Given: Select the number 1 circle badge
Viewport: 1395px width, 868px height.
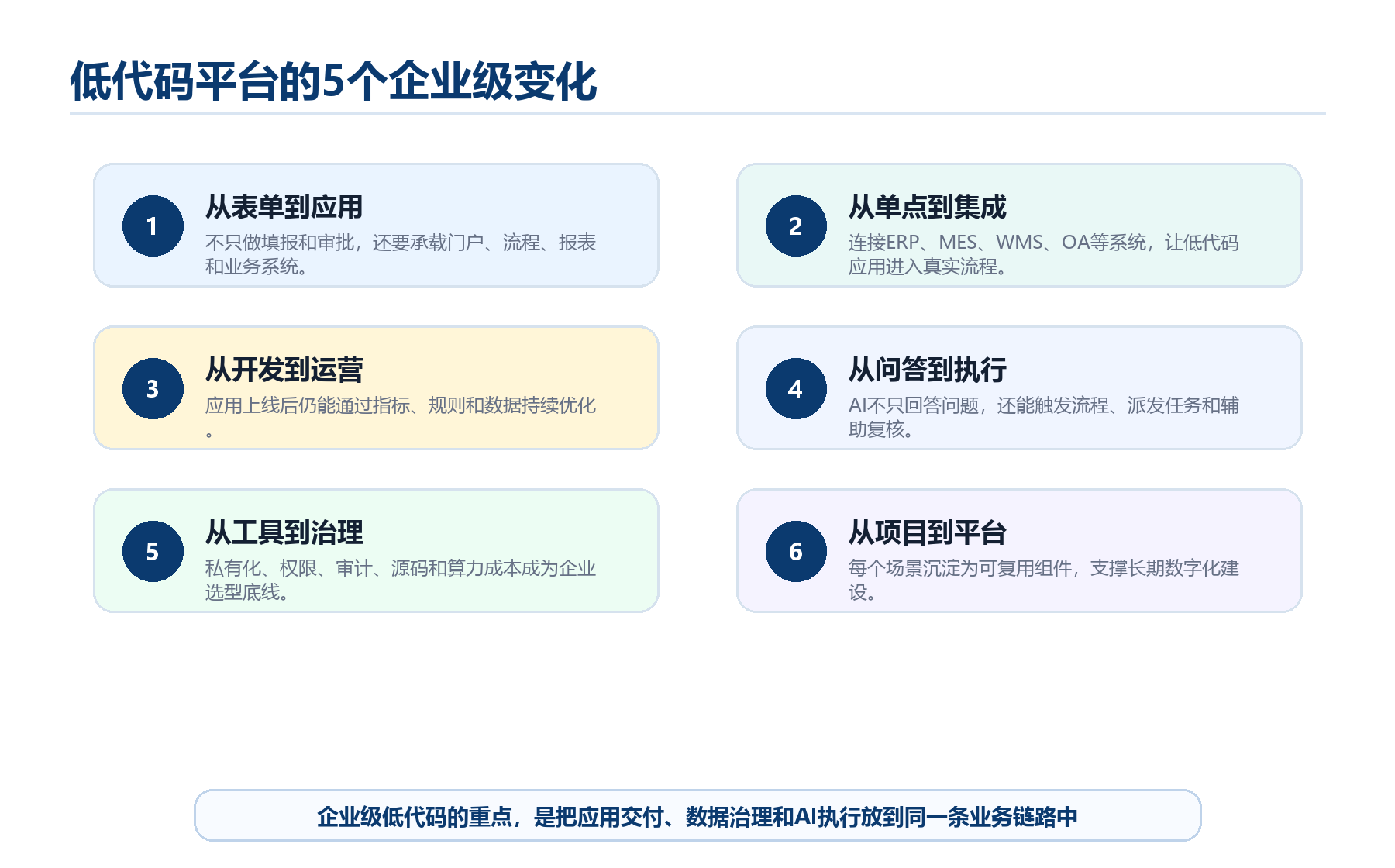Looking at the screenshot, I should click(x=153, y=226).
